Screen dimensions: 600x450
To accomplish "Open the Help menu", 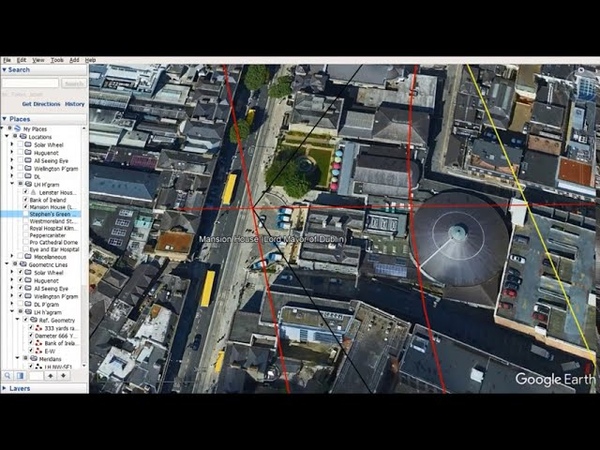I will [x=90, y=60].
